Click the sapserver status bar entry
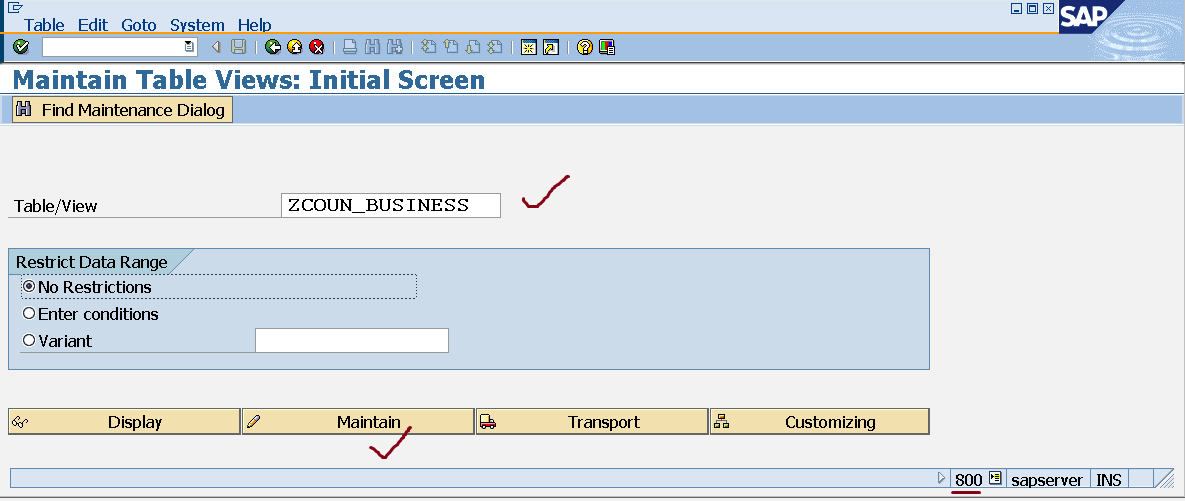1185x501 pixels. click(x=1047, y=479)
